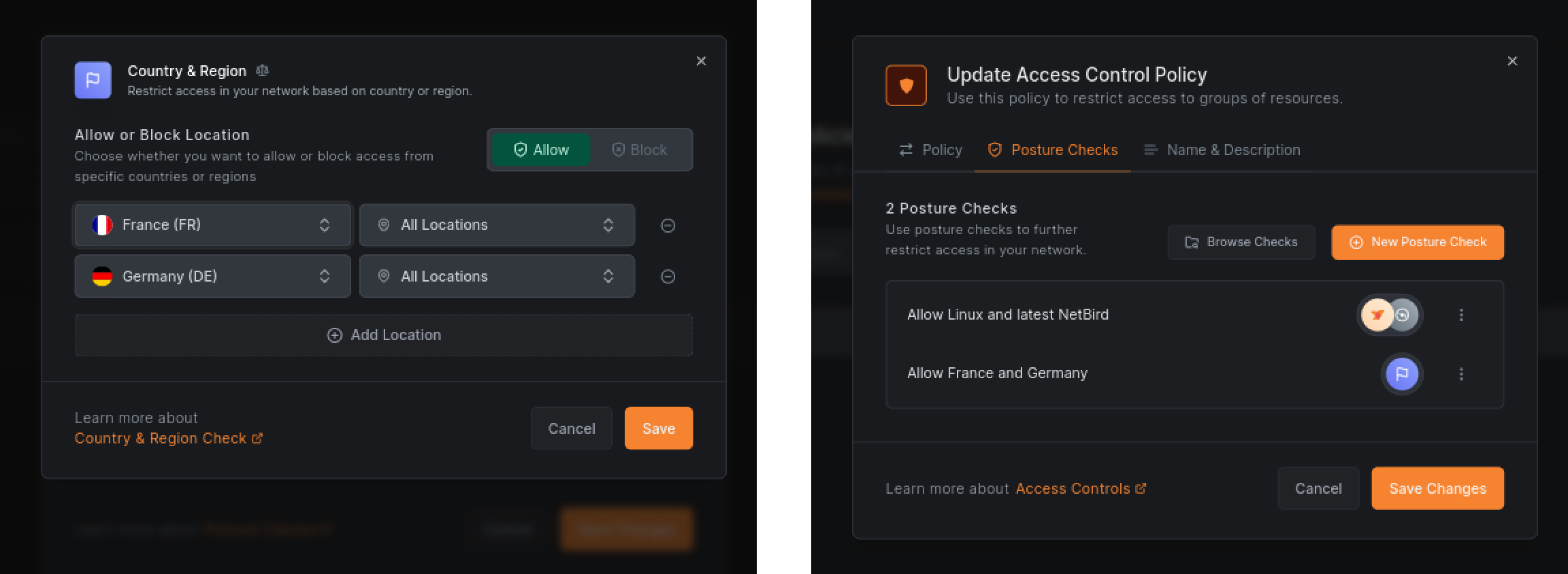Open the Name & Description tab
The height and width of the screenshot is (574, 1568).
[x=1222, y=150]
